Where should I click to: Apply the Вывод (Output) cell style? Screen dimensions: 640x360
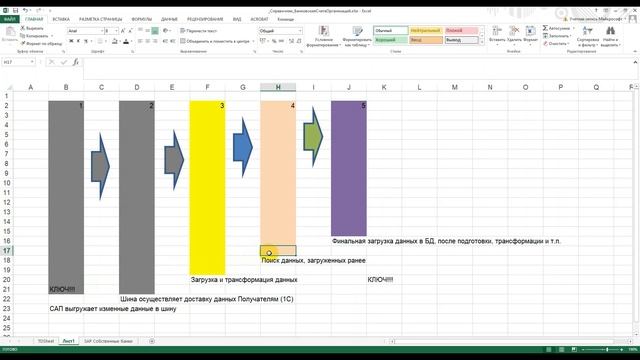coord(461,40)
